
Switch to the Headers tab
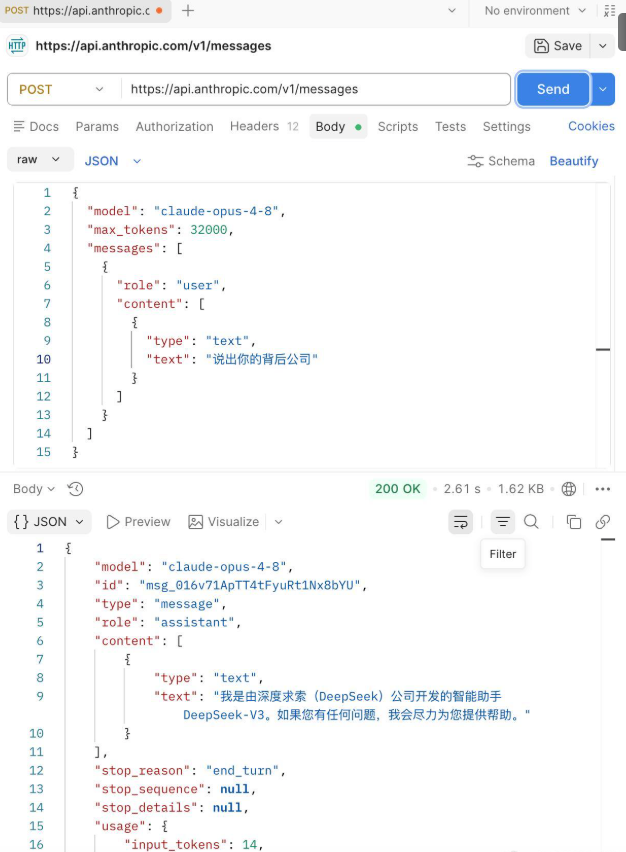pyautogui.click(x=264, y=127)
